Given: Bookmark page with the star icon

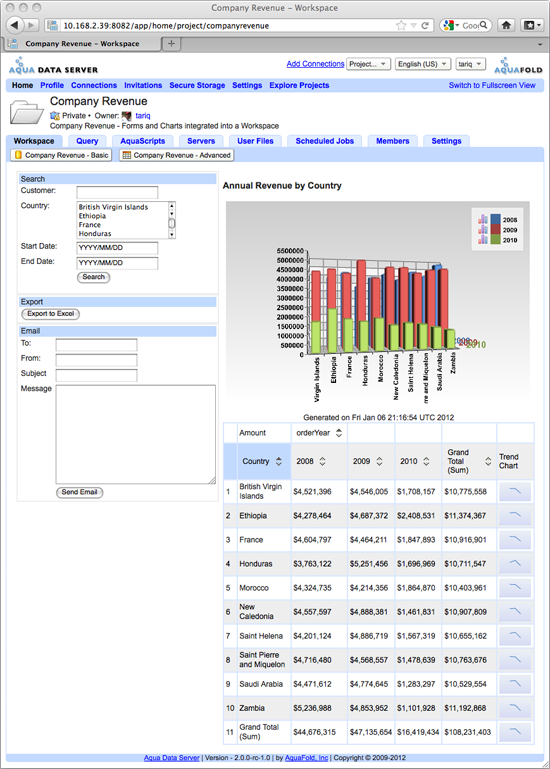Looking at the screenshot, I should (401, 26).
